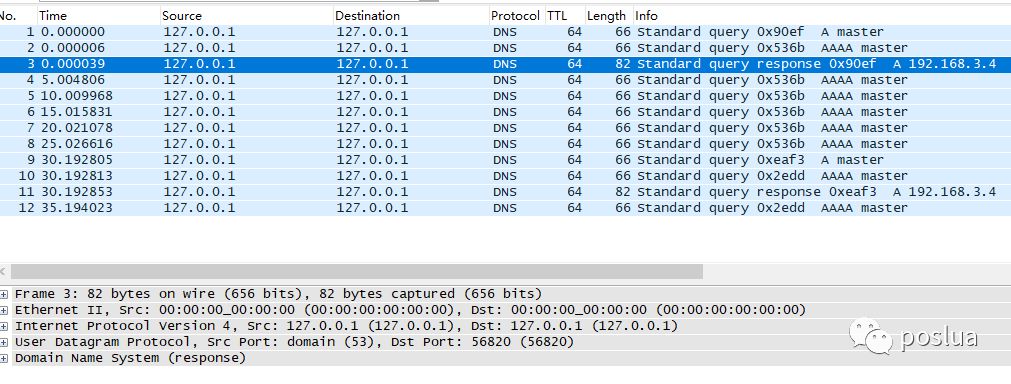Select packet 2 AAAA master query
Screen dimensions: 1011x384
click(x=506, y=48)
